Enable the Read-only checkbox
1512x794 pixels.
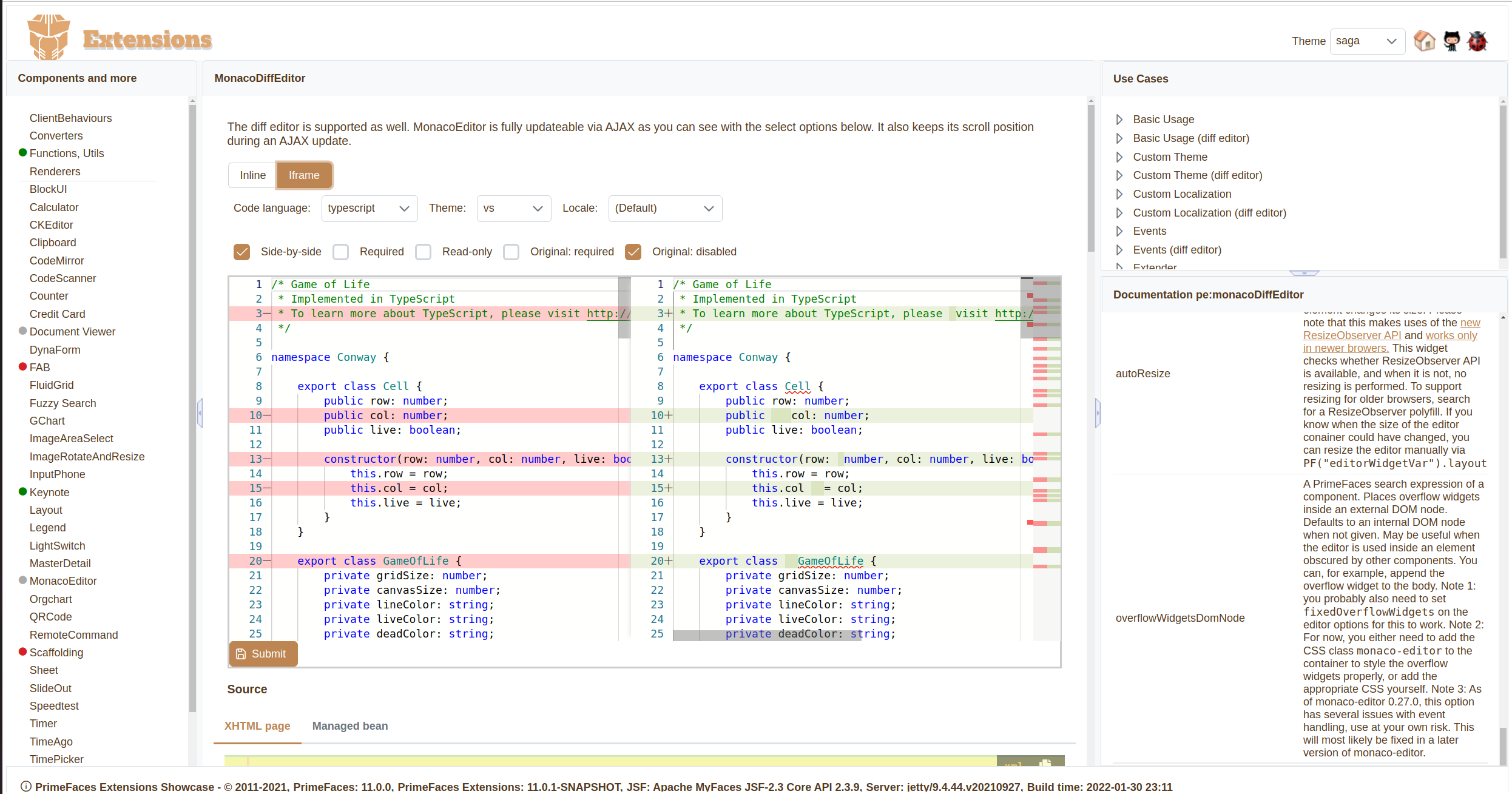point(423,252)
